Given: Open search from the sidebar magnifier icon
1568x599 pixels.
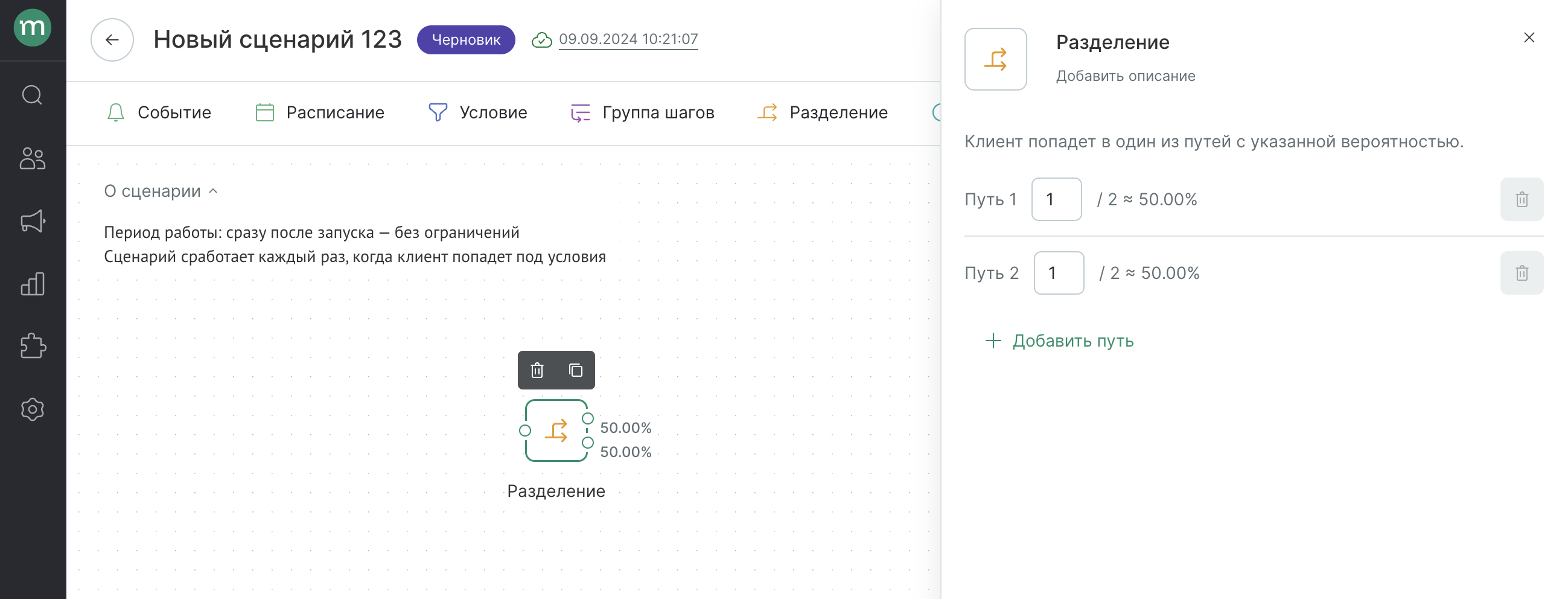Looking at the screenshot, I should 32,95.
